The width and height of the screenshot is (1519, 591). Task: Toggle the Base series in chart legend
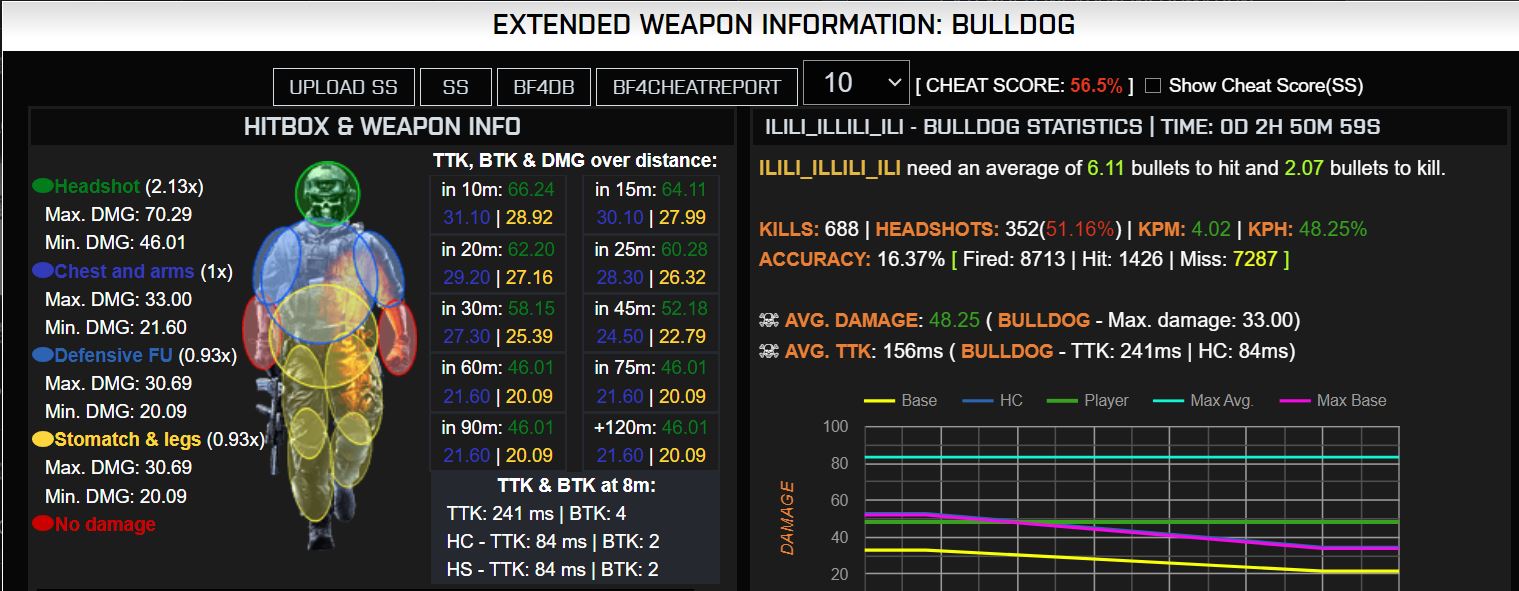[900, 401]
